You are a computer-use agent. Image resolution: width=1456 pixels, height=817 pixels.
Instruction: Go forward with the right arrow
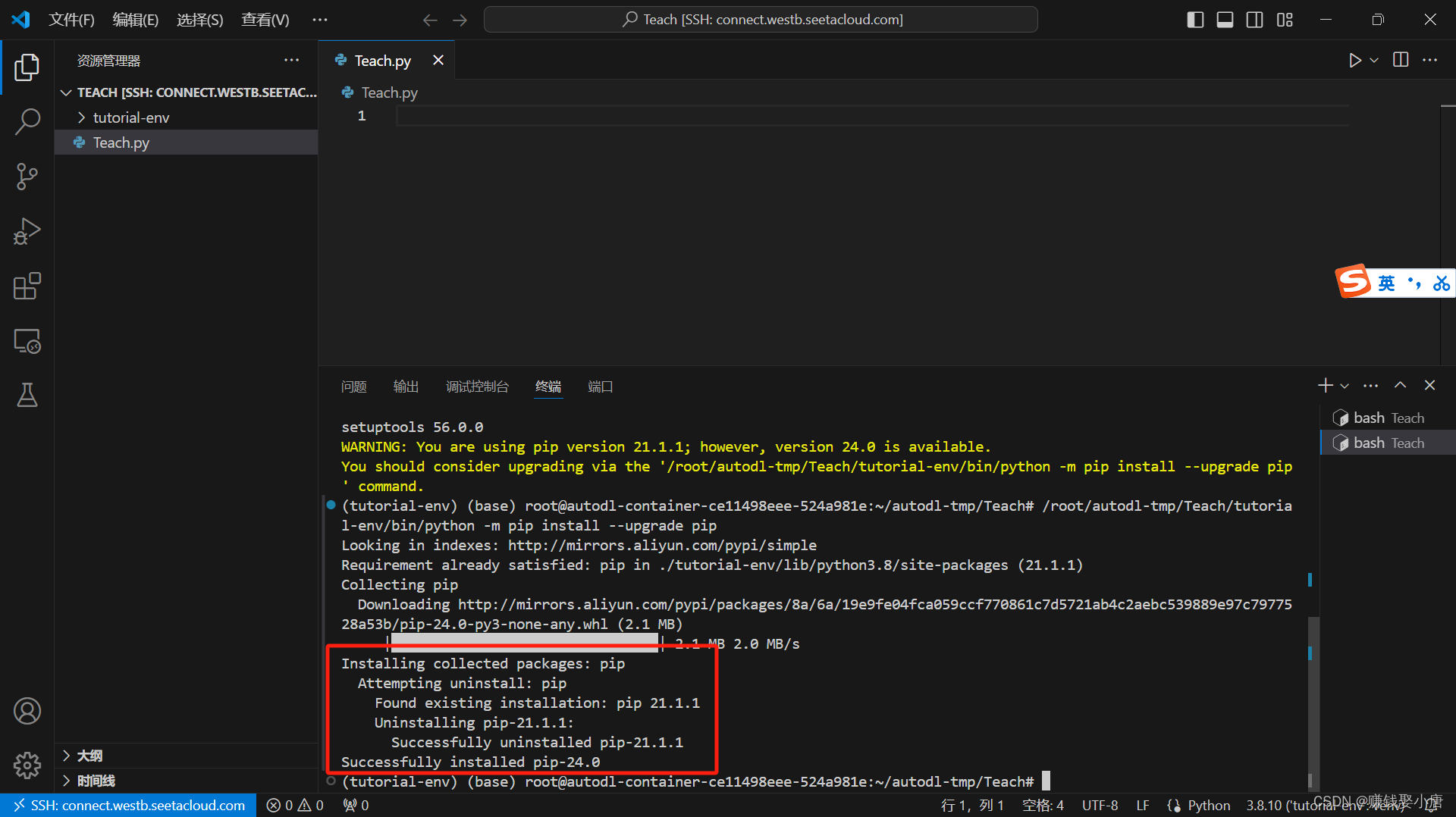(x=460, y=20)
